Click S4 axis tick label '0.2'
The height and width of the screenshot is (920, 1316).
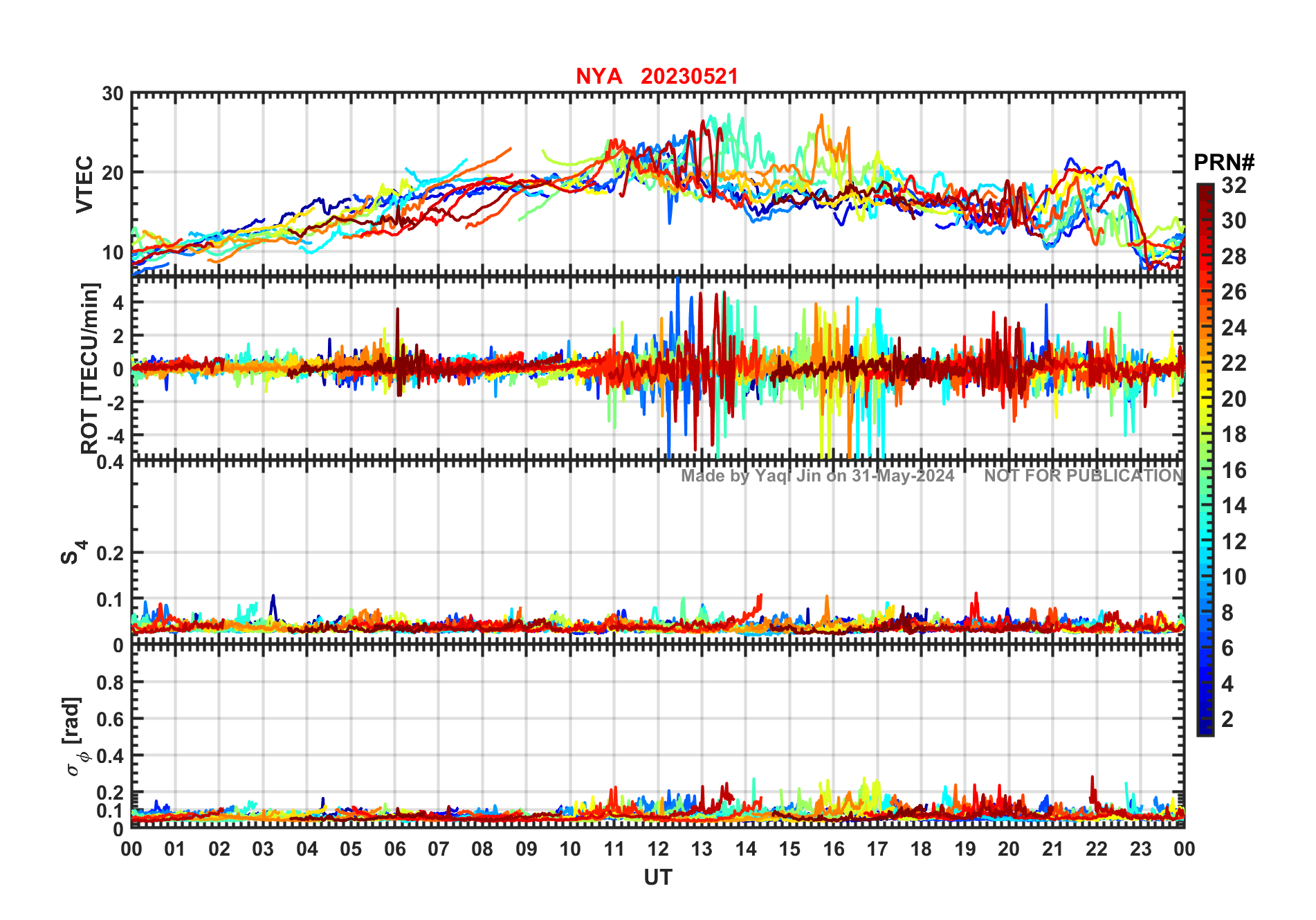pyautogui.click(x=110, y=553)
